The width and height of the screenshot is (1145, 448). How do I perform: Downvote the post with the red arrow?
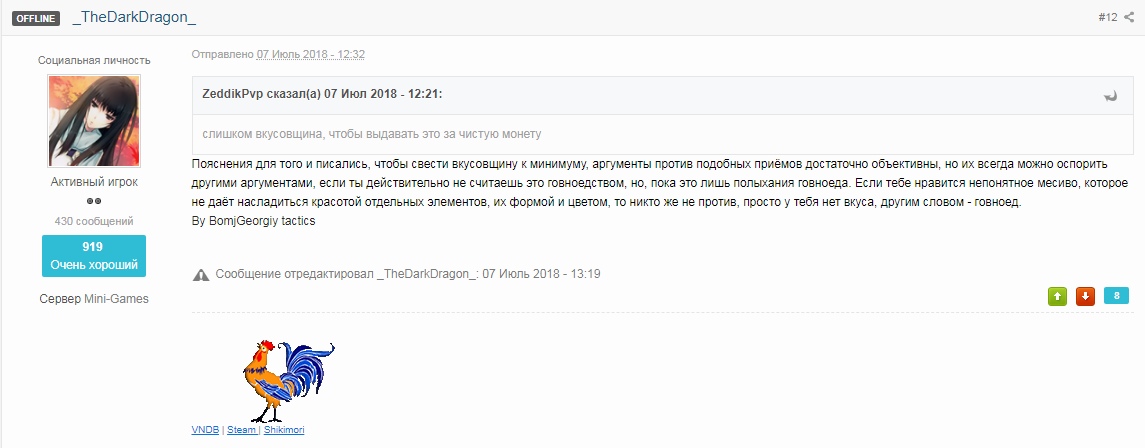tap(1085, 296)
